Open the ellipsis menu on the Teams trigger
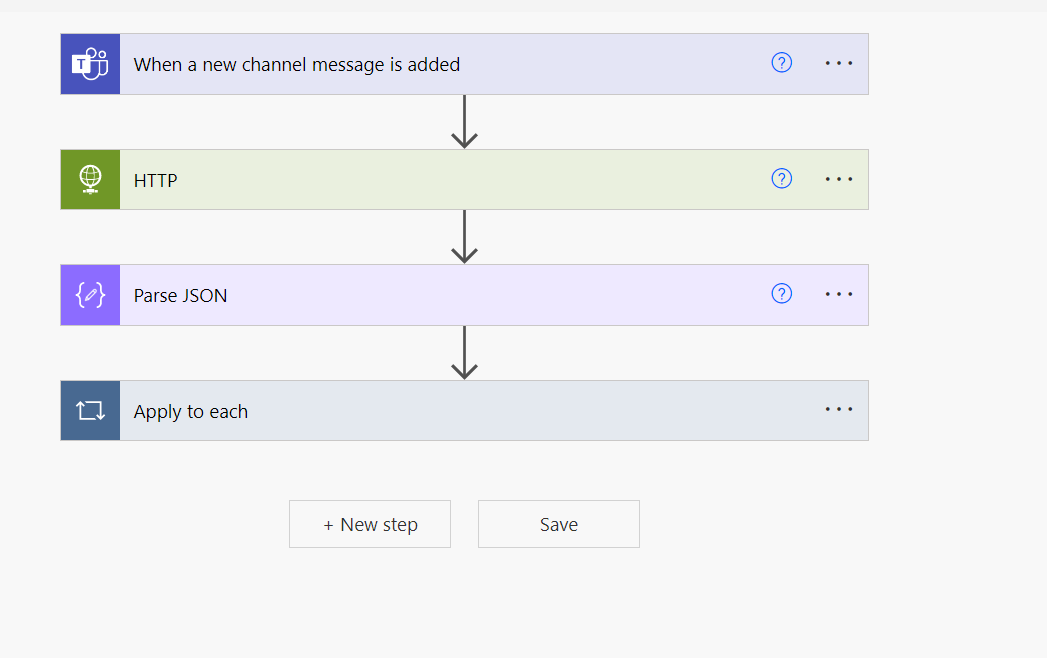The height and width of the screenshot is (658, 1047). (x=838, y=62)
